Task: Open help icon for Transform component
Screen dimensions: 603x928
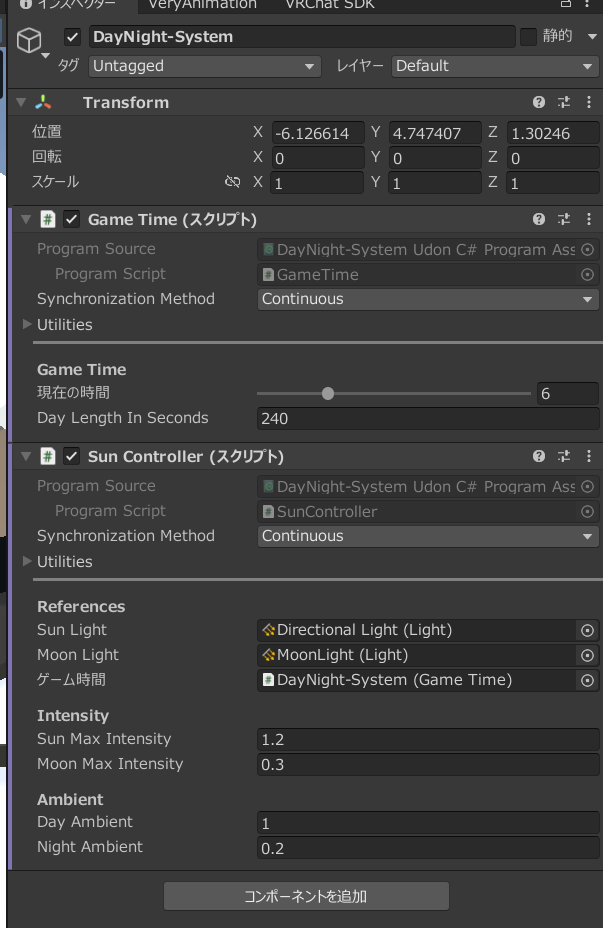Action: [x=539, y=103]
